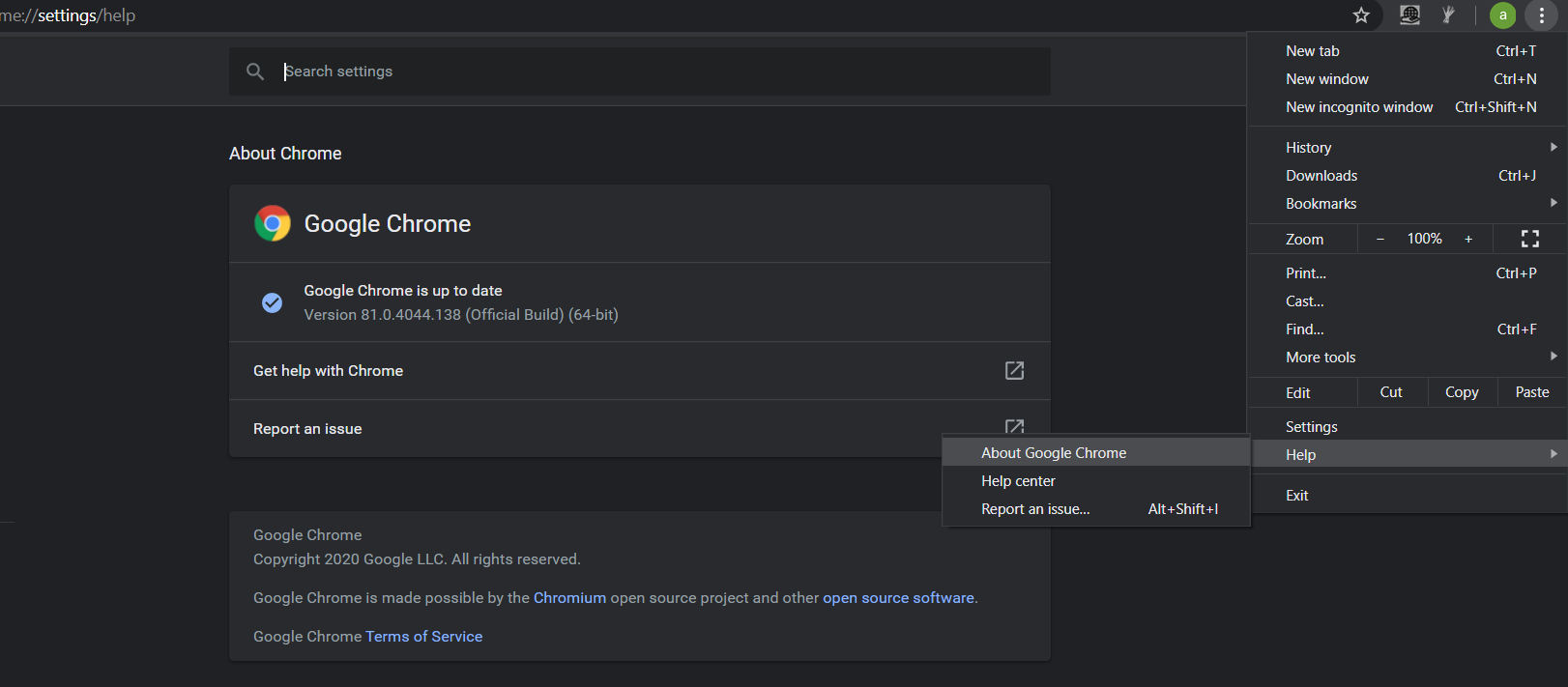This screenshot has height=687, width=1568.
Task: Choose Report an issue... in submenu
Action: (1096, 509)
